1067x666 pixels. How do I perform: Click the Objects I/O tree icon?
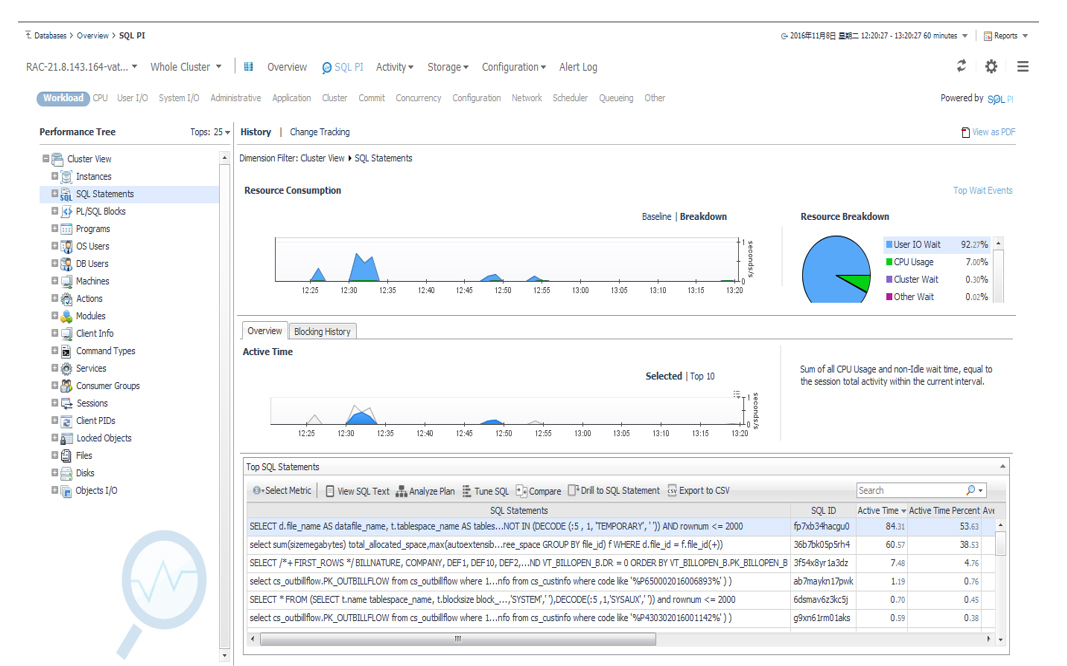coord(66,491)
